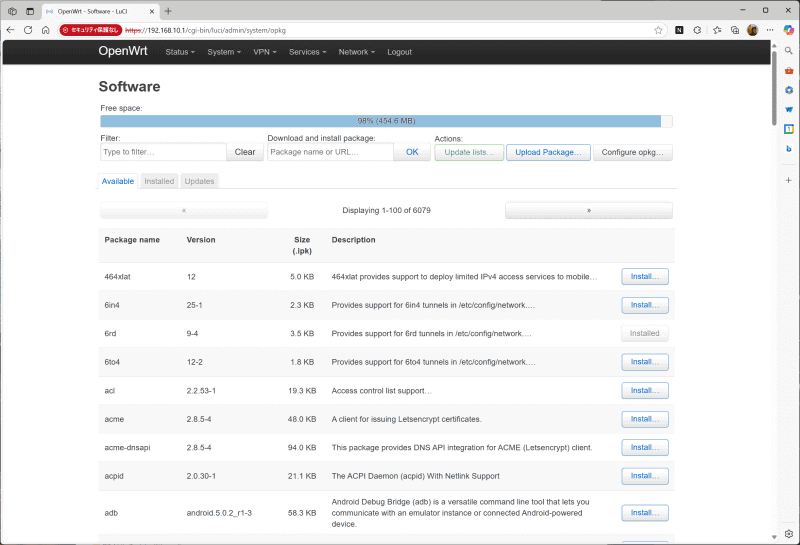Switch to the Installed tab
Screen dimensions: 800x545
tap(159, 181)
